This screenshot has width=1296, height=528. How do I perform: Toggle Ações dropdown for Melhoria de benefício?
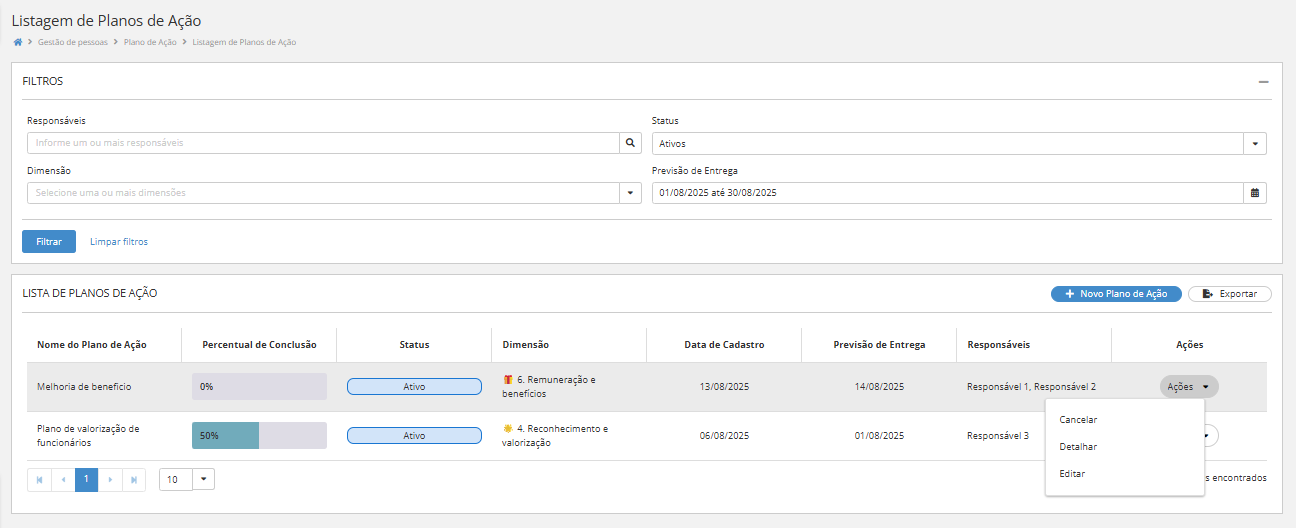click(x=1189, y=386)
